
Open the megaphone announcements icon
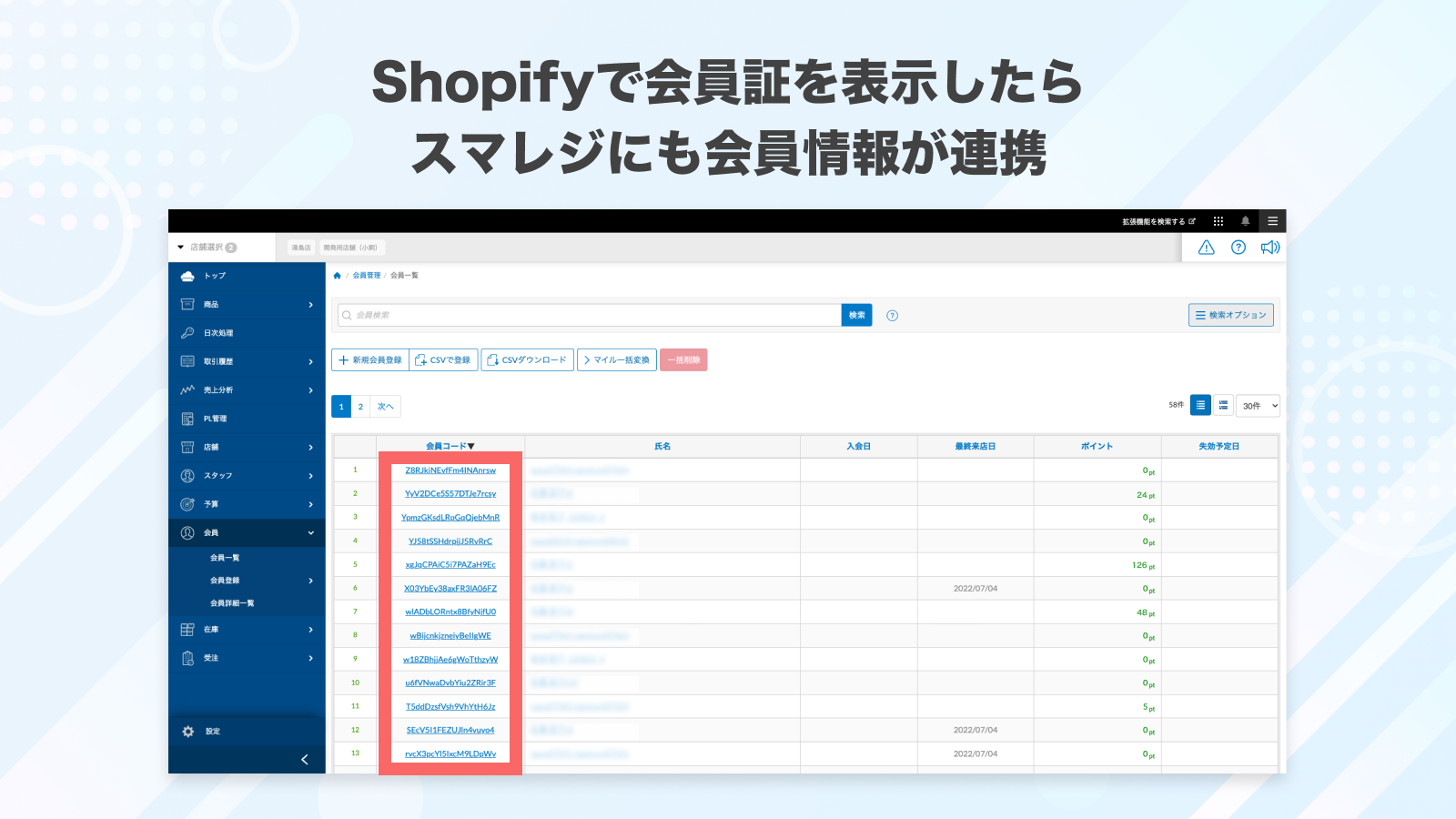1269,247
